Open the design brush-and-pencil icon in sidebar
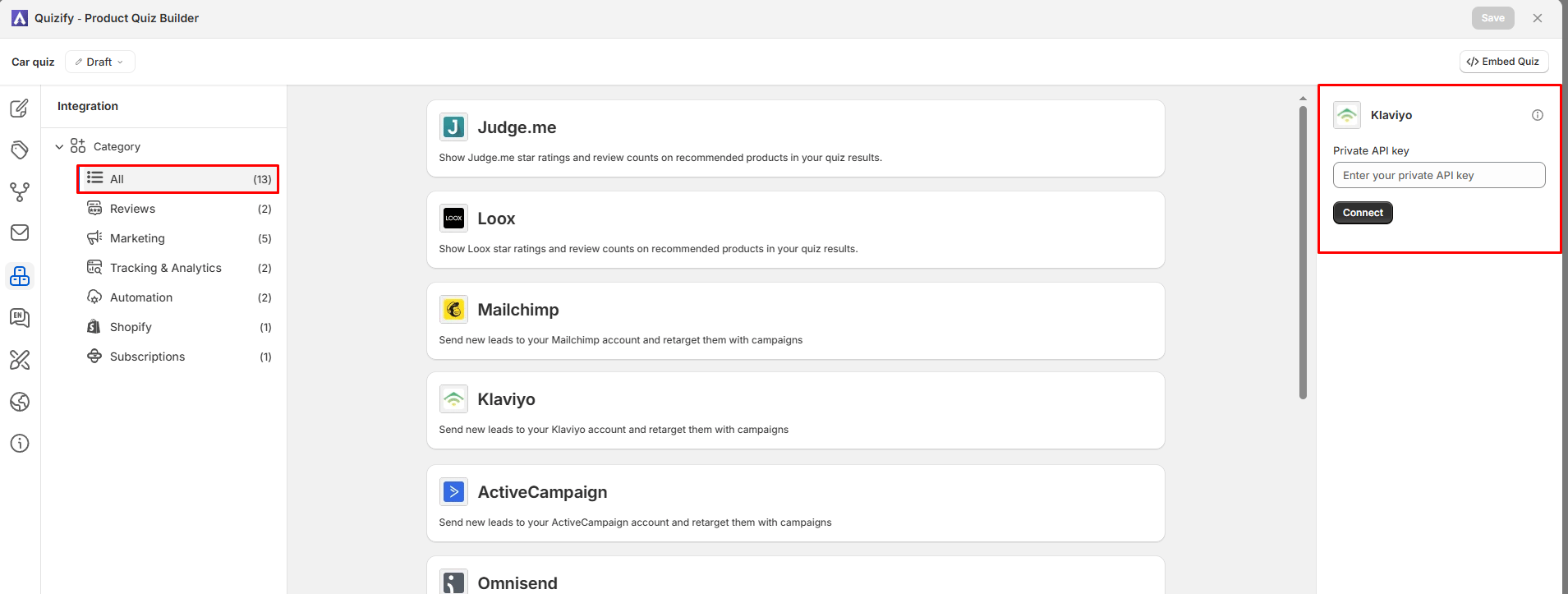Image resolution: width=1568 pixels, height=594 pixels. click(20, 360)
